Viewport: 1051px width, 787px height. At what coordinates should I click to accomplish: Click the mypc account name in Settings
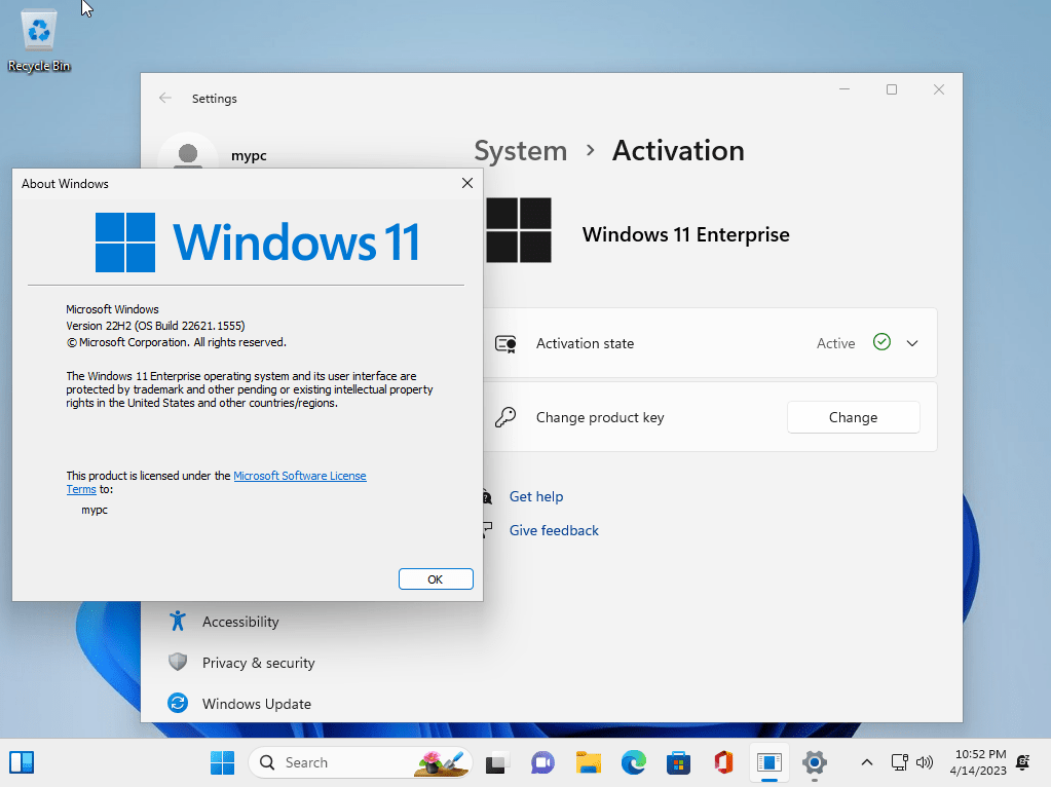coord(249,156)
